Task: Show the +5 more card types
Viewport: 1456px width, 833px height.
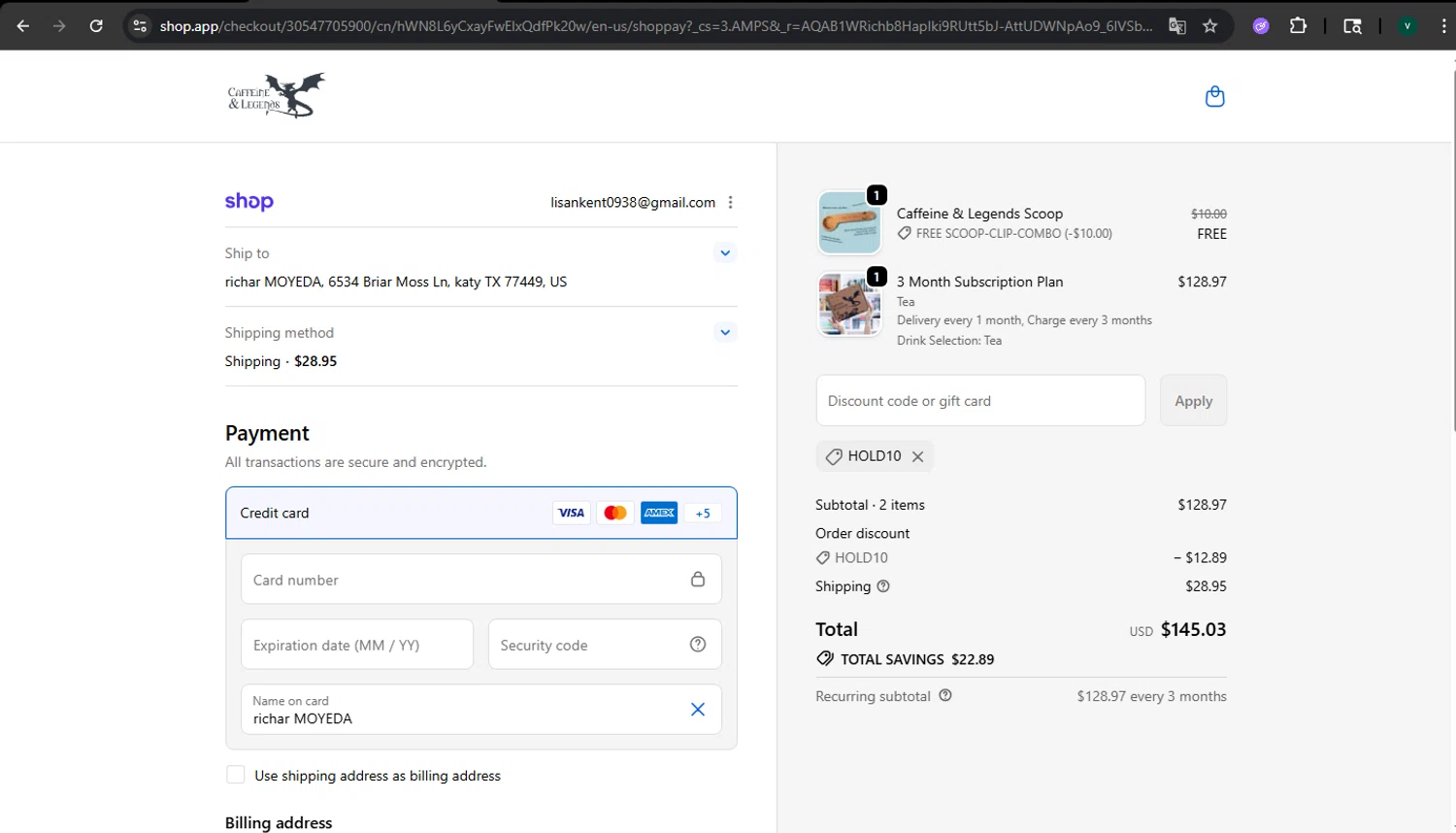Action: [x=703, y=513]
